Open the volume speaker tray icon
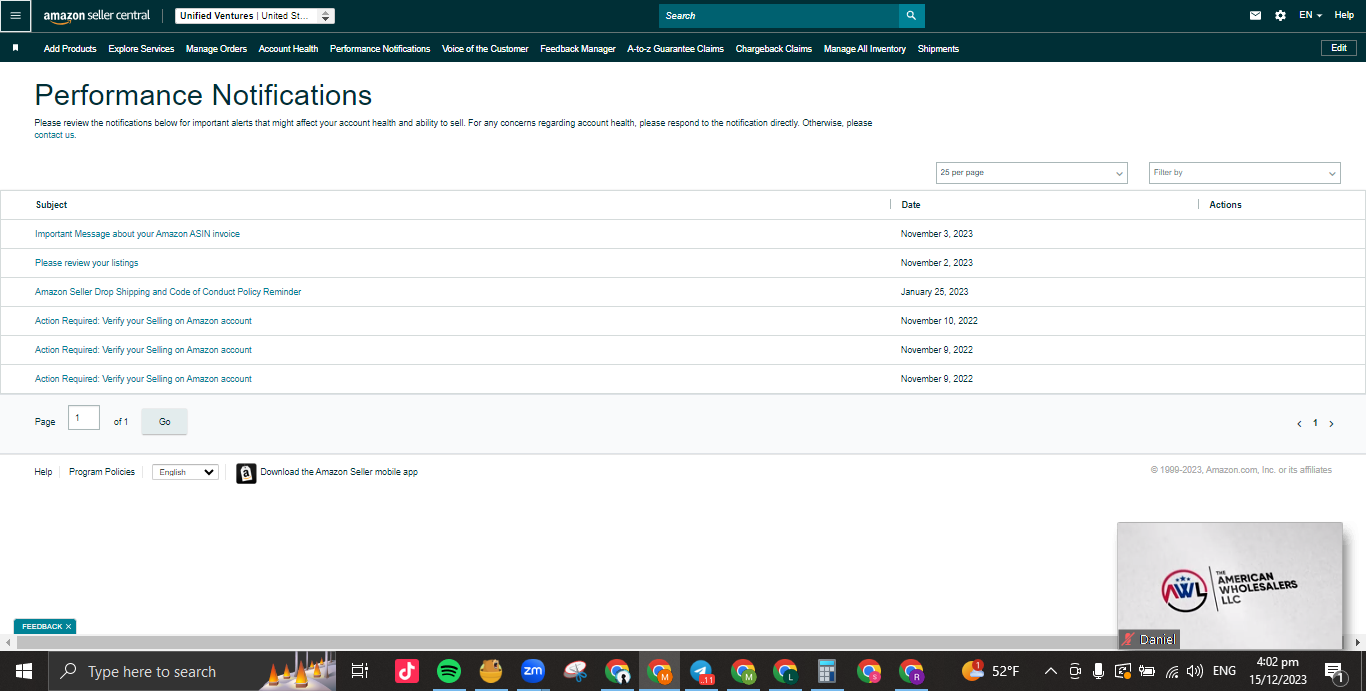The width and height of the screenshot is (1366, 691). tap(1195, 671)
